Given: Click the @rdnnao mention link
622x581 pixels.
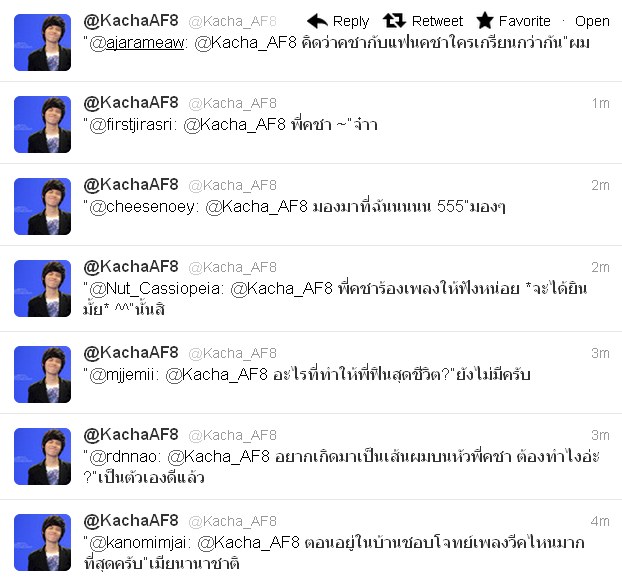Looking at the screenshot, I should [123, 457].
